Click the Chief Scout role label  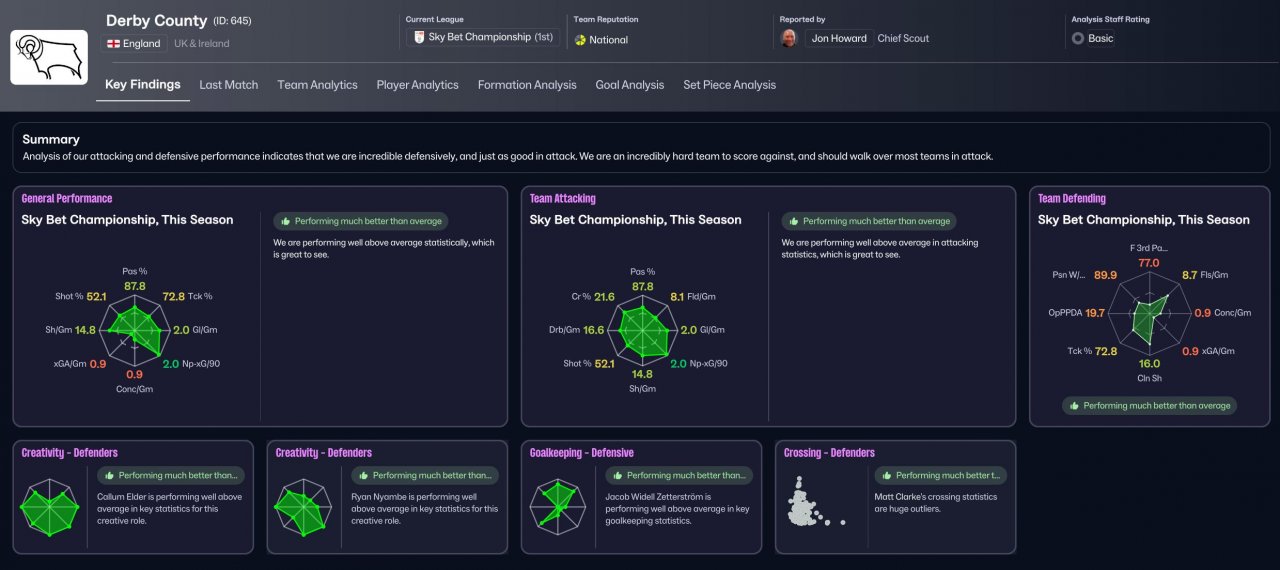point(903,38)
